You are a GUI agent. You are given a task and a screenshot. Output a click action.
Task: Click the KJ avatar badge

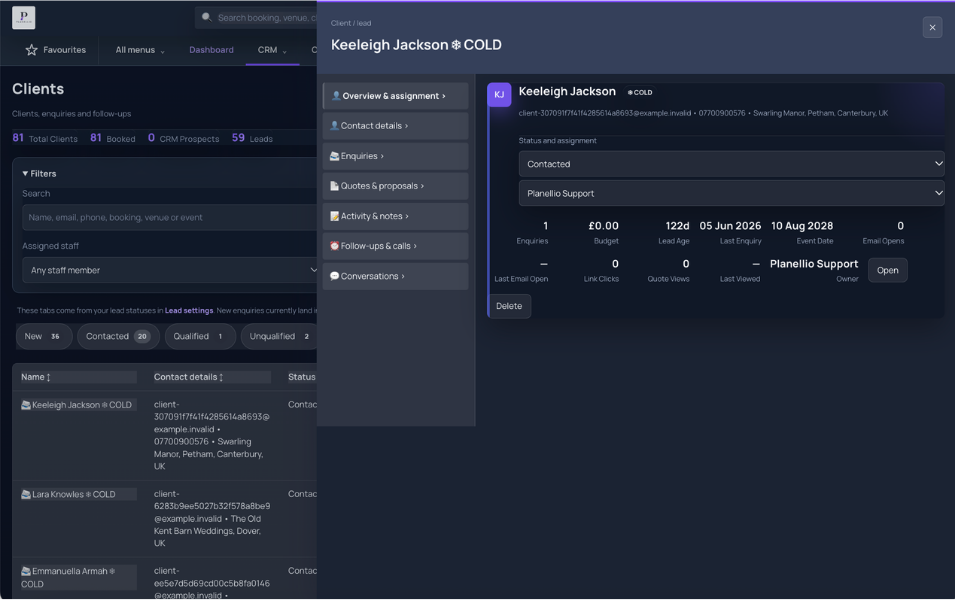pyautogui.click(x=499, y=94)
